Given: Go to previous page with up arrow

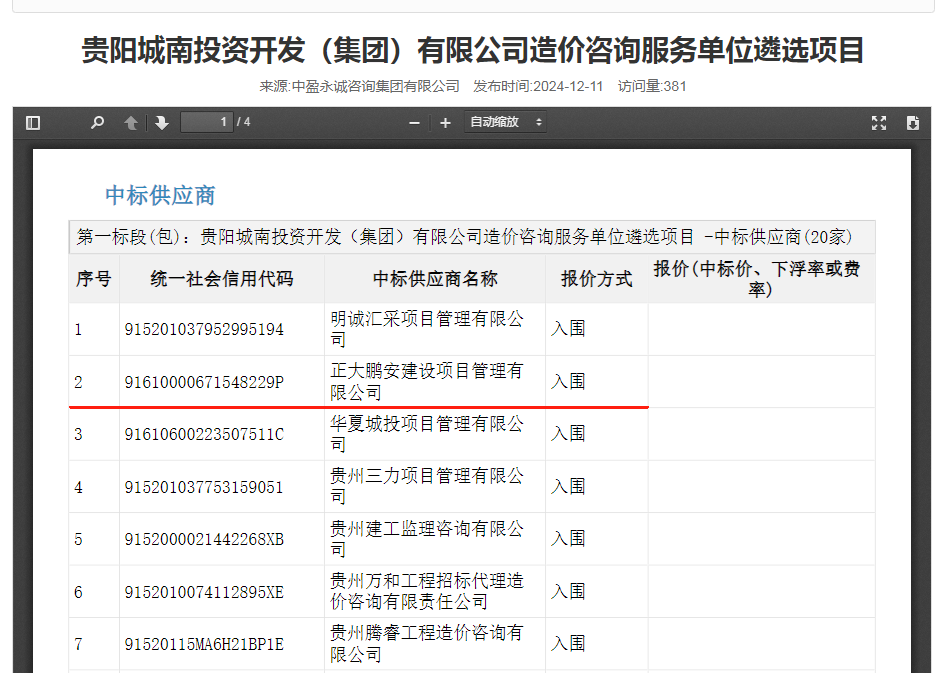Looking at the screenshot, I should pyautogui.click(x=131, y=123).
